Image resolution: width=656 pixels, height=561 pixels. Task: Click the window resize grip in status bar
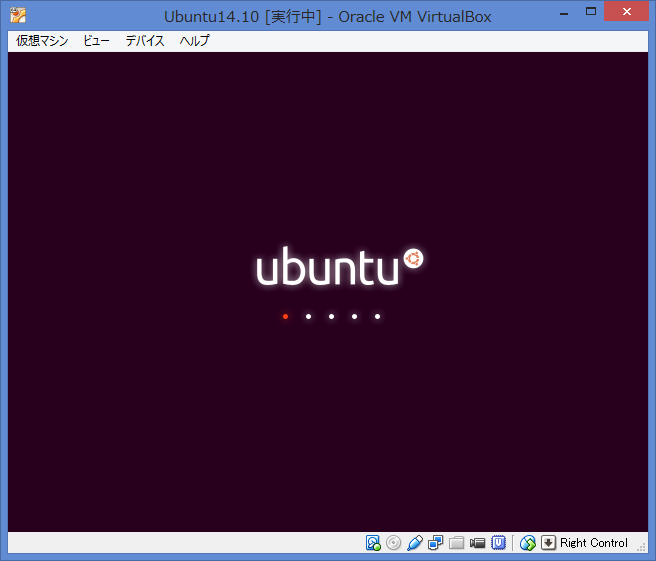[641, 547]
